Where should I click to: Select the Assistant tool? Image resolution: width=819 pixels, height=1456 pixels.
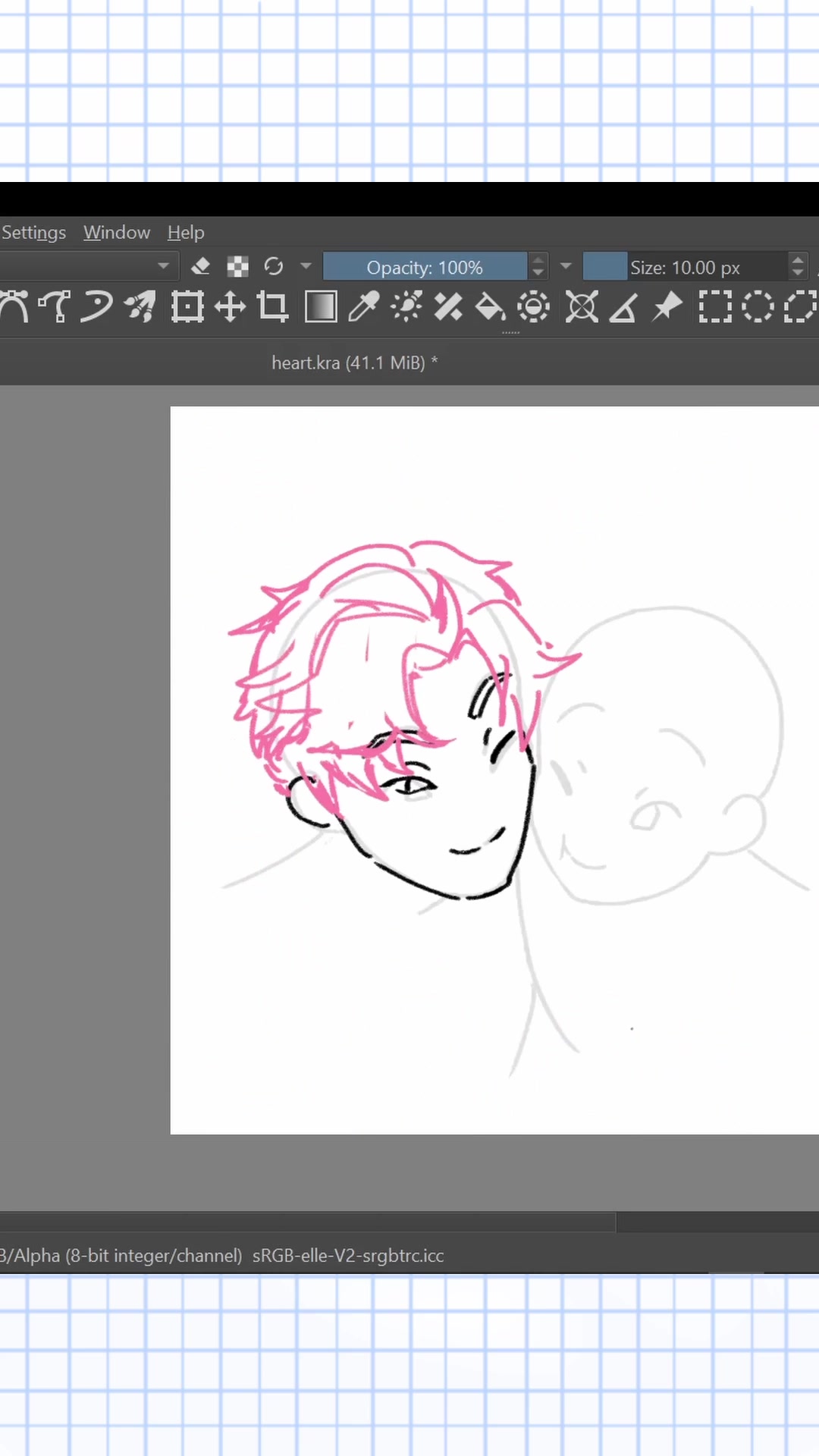[582, 307]
